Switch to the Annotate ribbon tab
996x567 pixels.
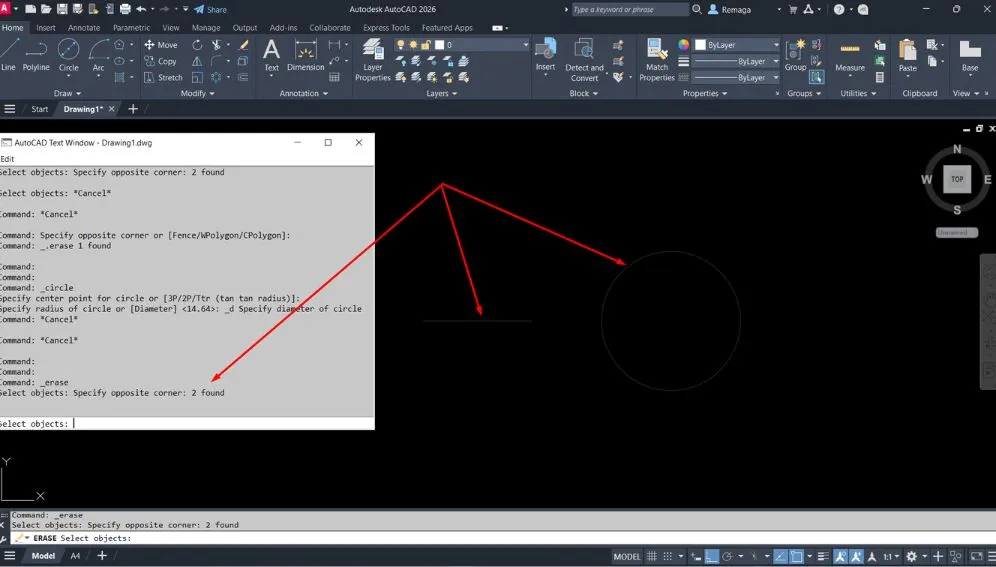pyautogui.click(x=84, y=28)
